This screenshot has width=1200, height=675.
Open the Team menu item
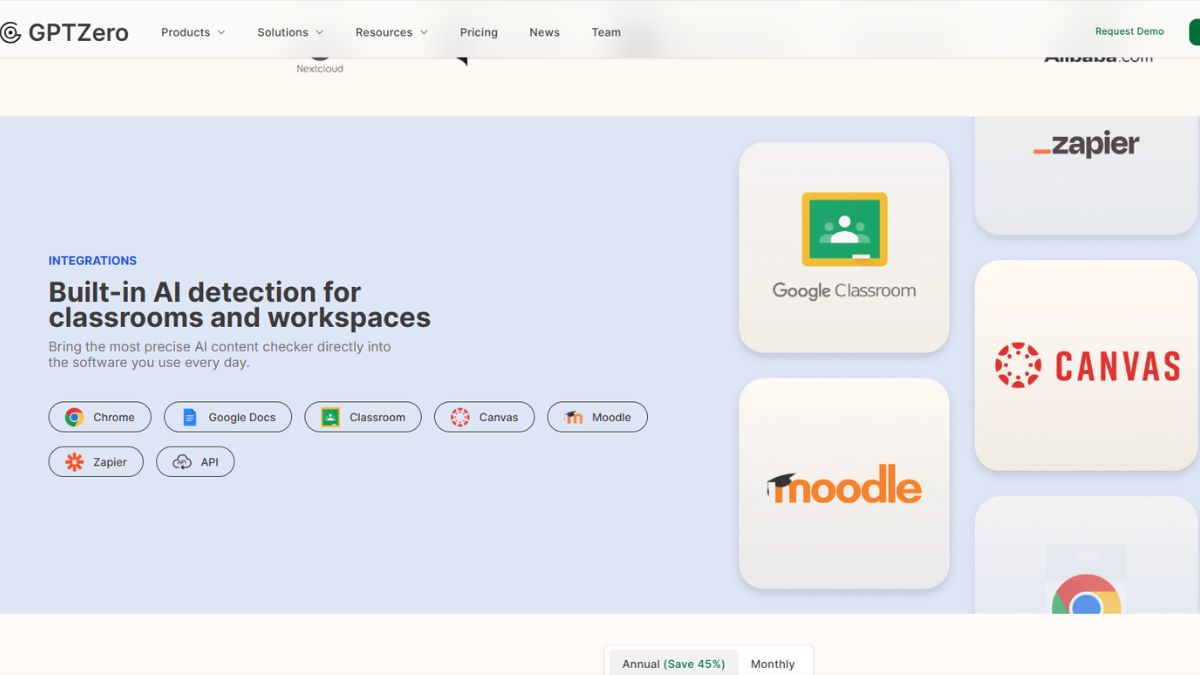606,32
